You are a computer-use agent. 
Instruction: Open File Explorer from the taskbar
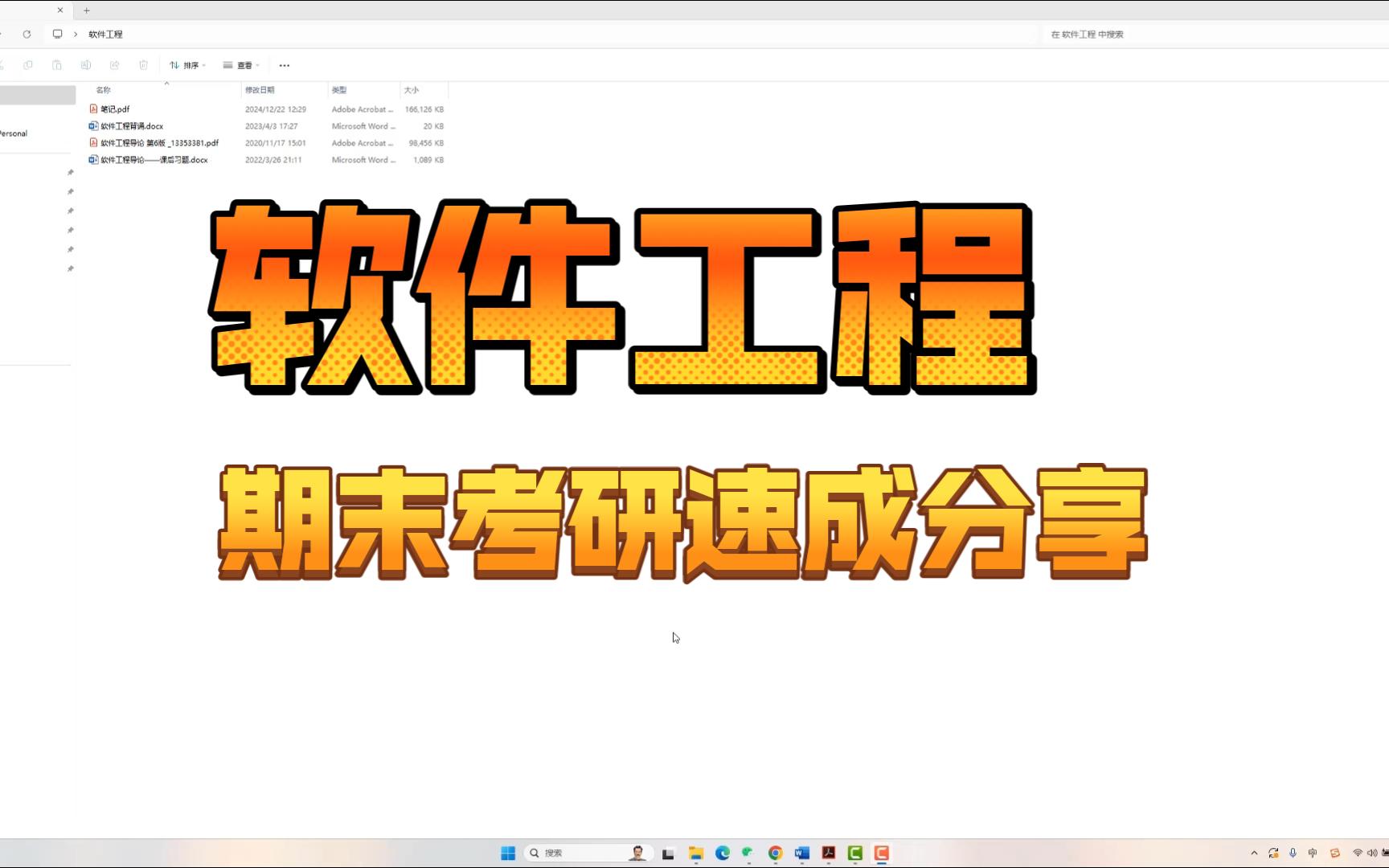[x=696, y=854]
